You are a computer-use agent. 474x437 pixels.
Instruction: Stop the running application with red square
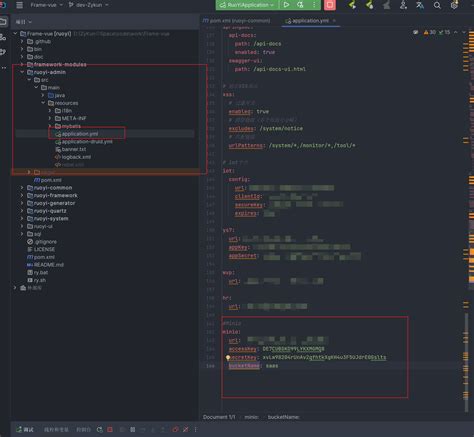(330, 5)
